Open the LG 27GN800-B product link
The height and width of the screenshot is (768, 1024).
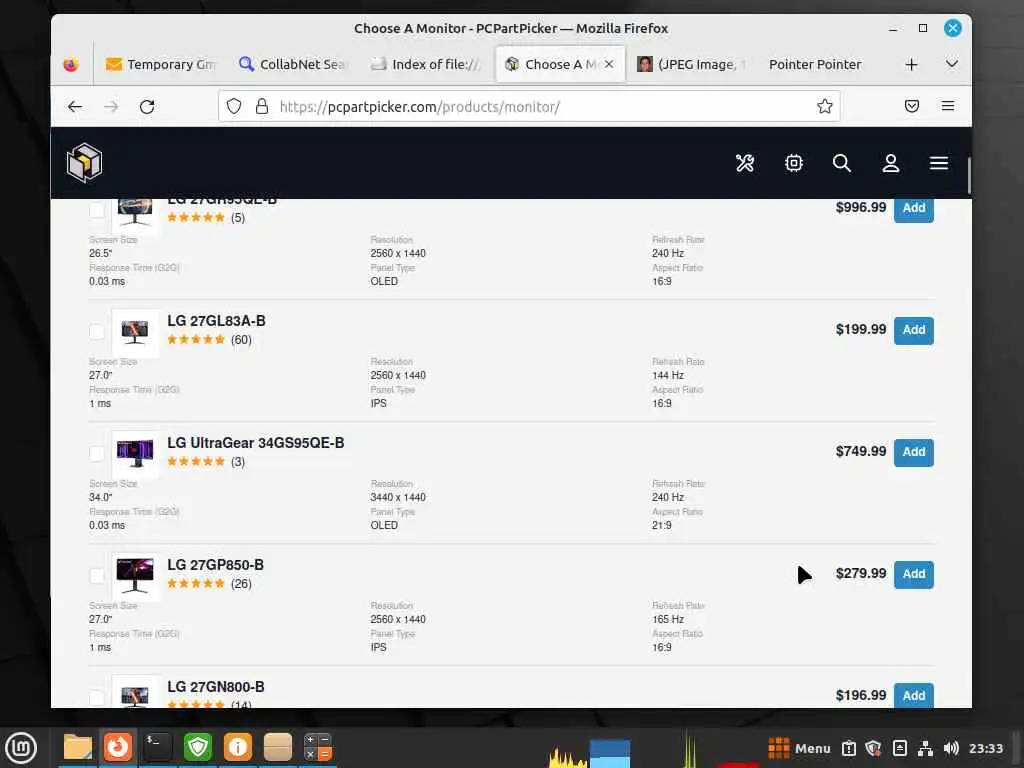point(216,687)
